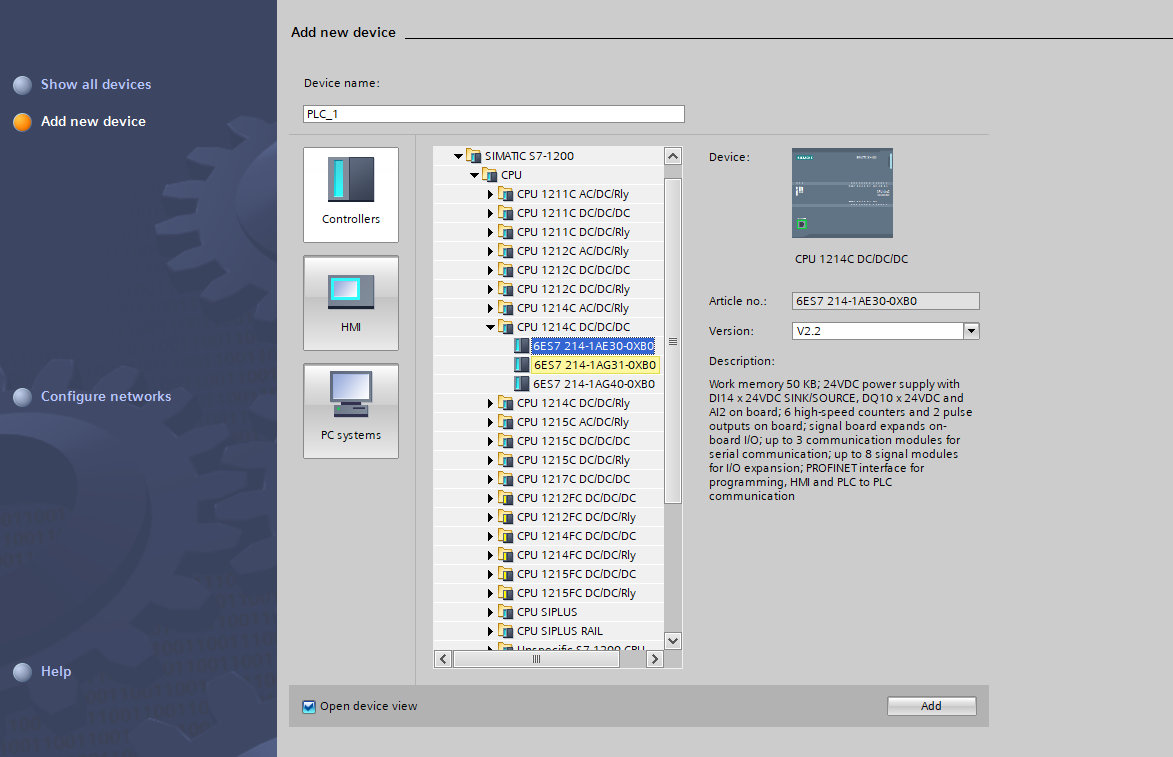Open the Add new device portal item
This screenshot has height=757, width=1173.
pyautogui.click(x=93, y=122)
